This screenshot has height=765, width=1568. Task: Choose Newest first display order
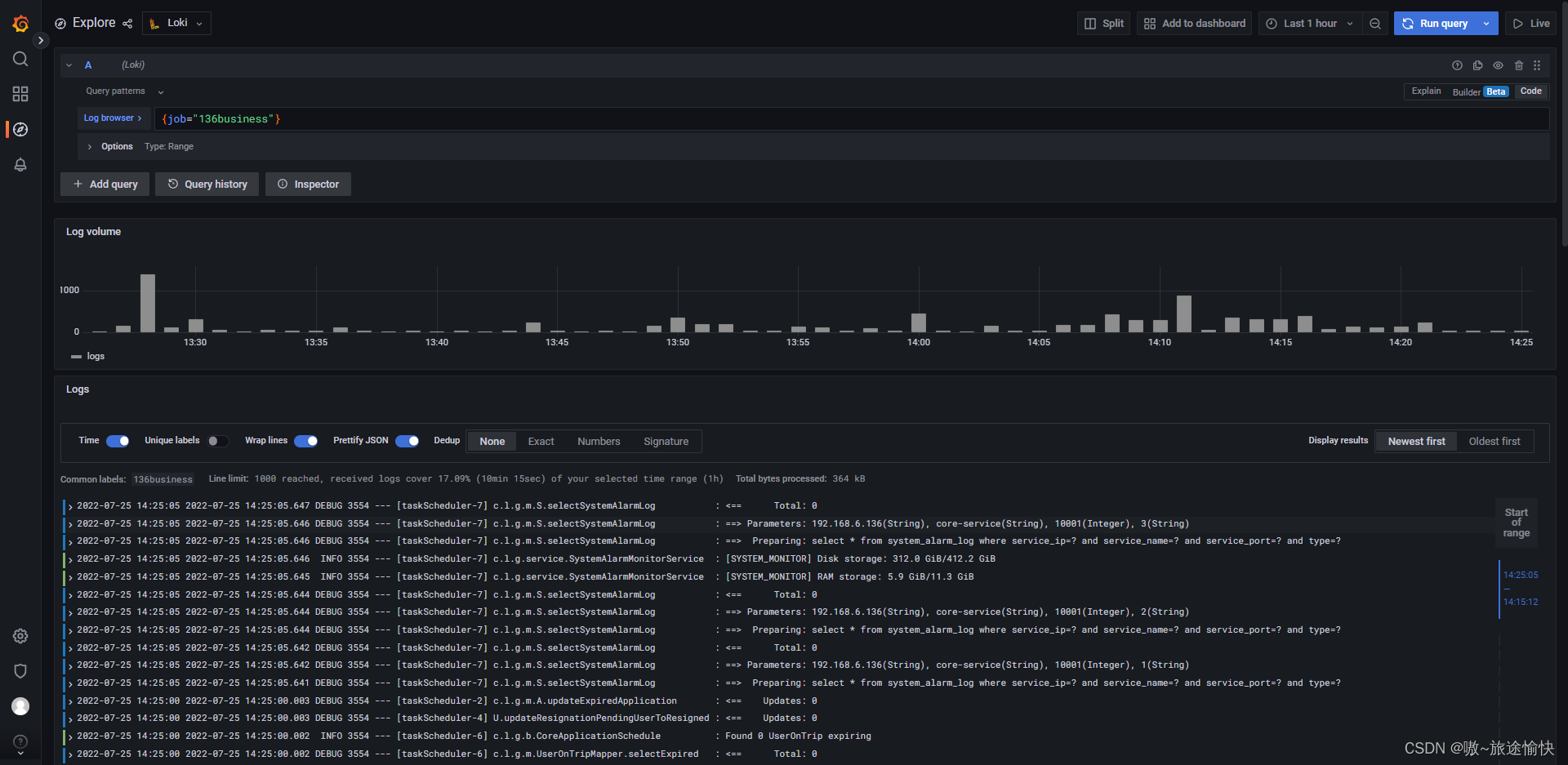(1416, 442)
